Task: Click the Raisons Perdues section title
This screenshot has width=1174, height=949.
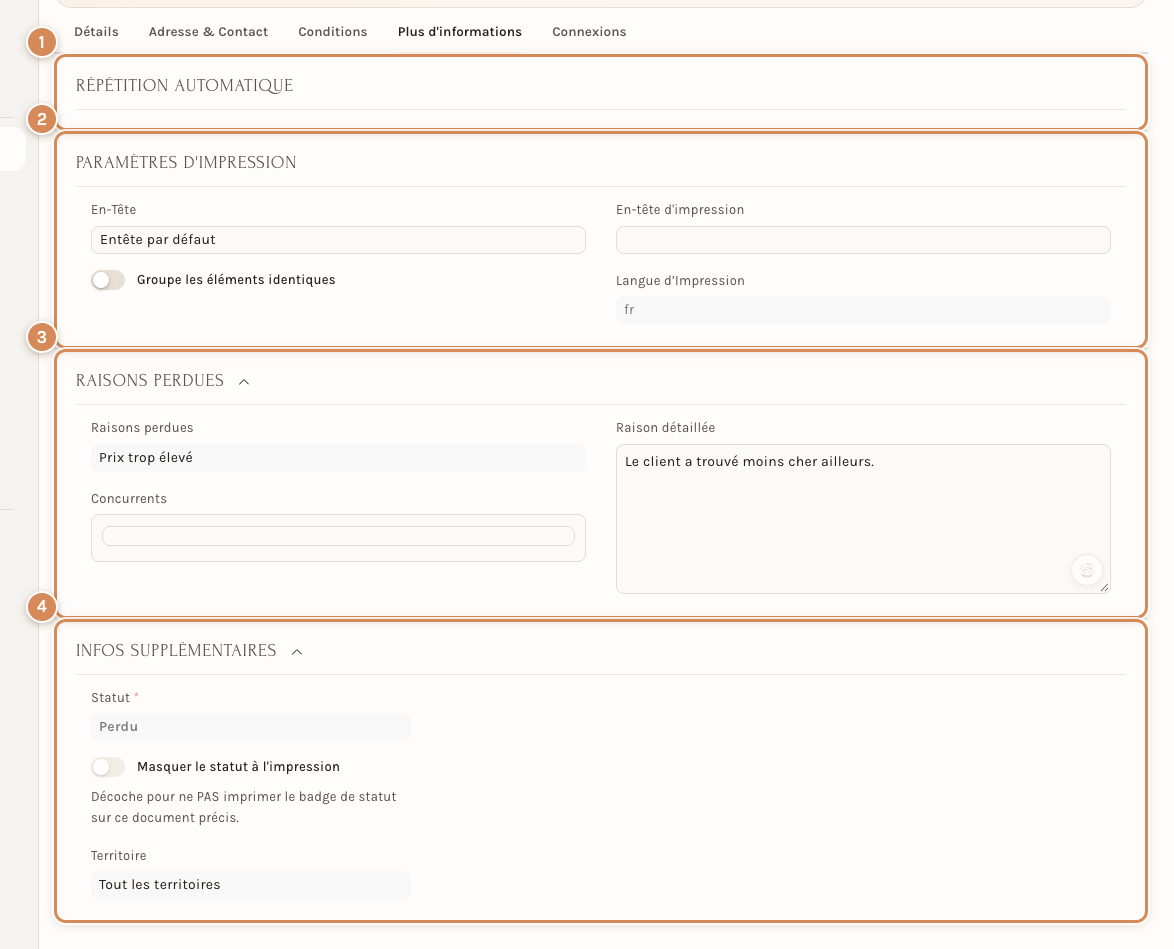Action: click(x=150, y=380)
